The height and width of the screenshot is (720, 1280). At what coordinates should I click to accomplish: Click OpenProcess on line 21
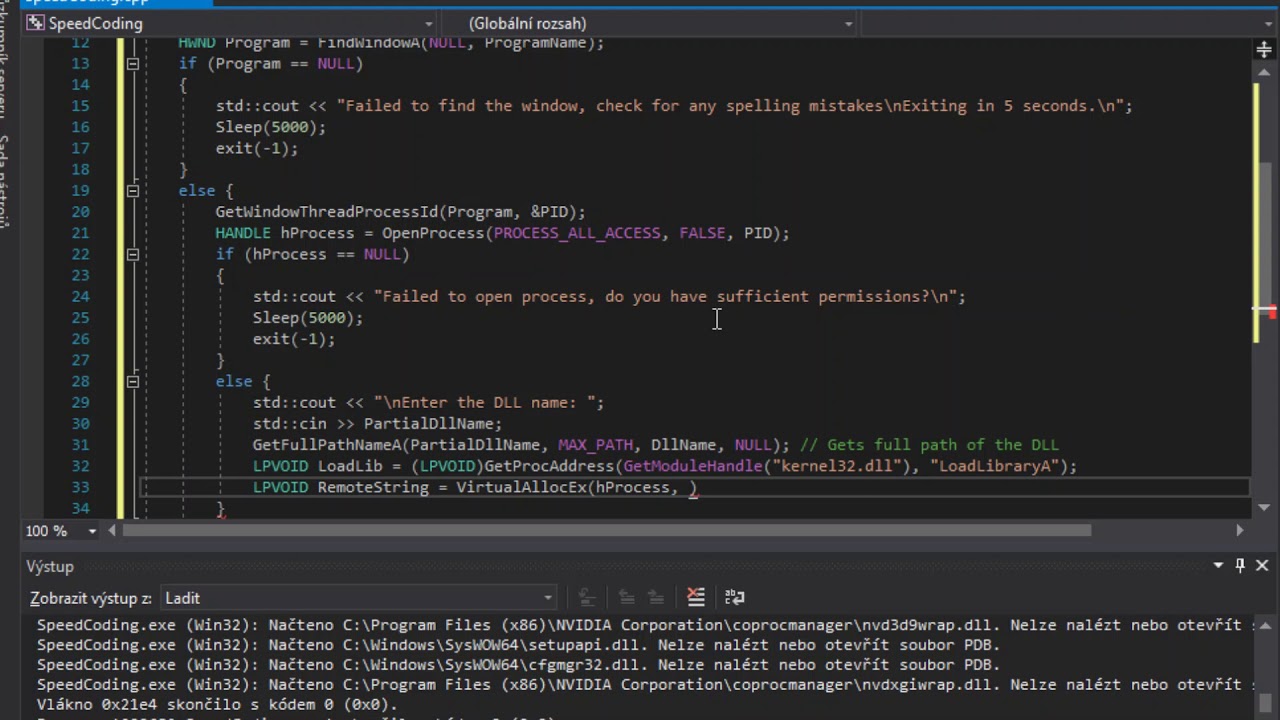(x=434, y=233)
